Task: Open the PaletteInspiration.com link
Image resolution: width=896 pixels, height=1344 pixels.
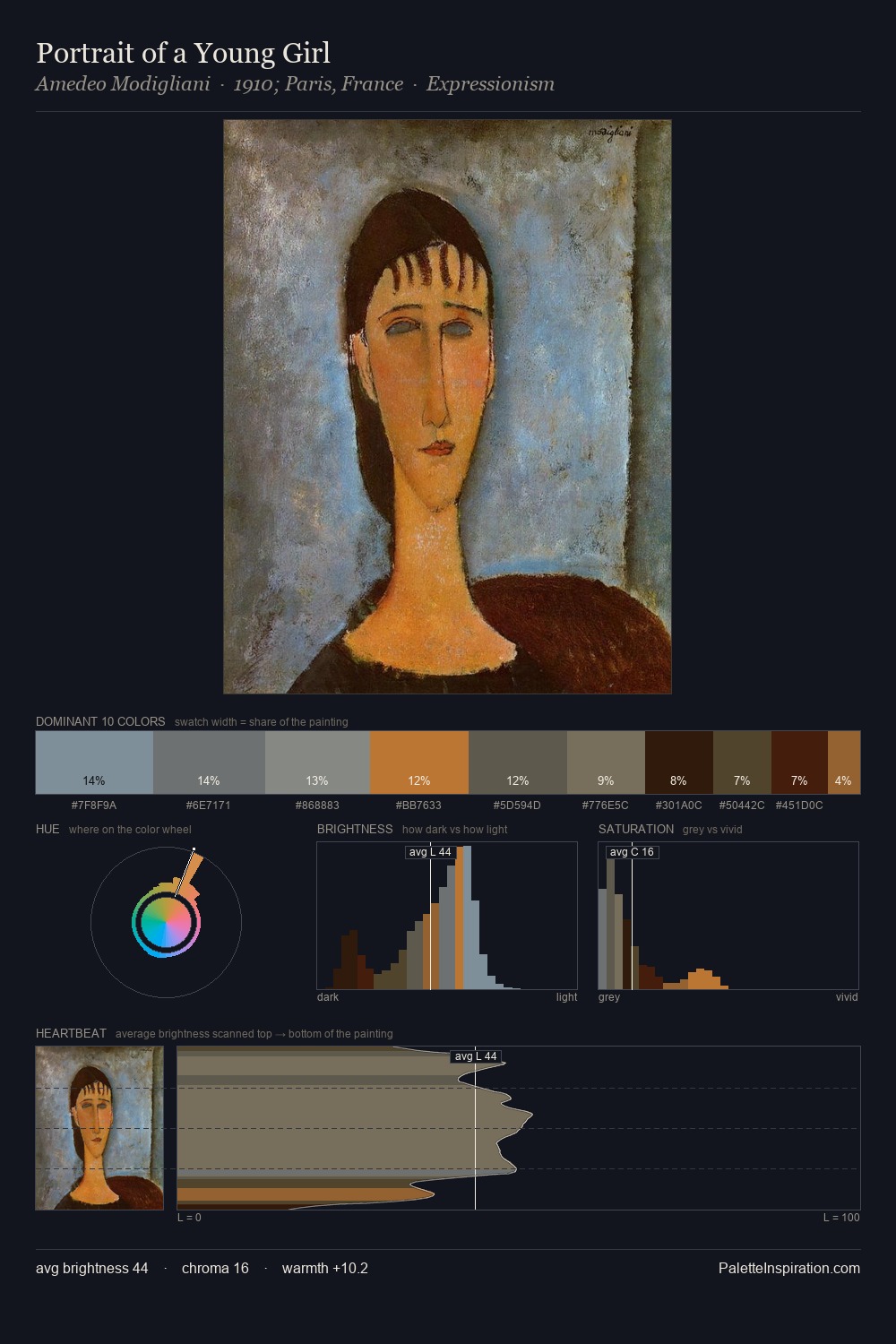Action: [x=789, y=1268]
